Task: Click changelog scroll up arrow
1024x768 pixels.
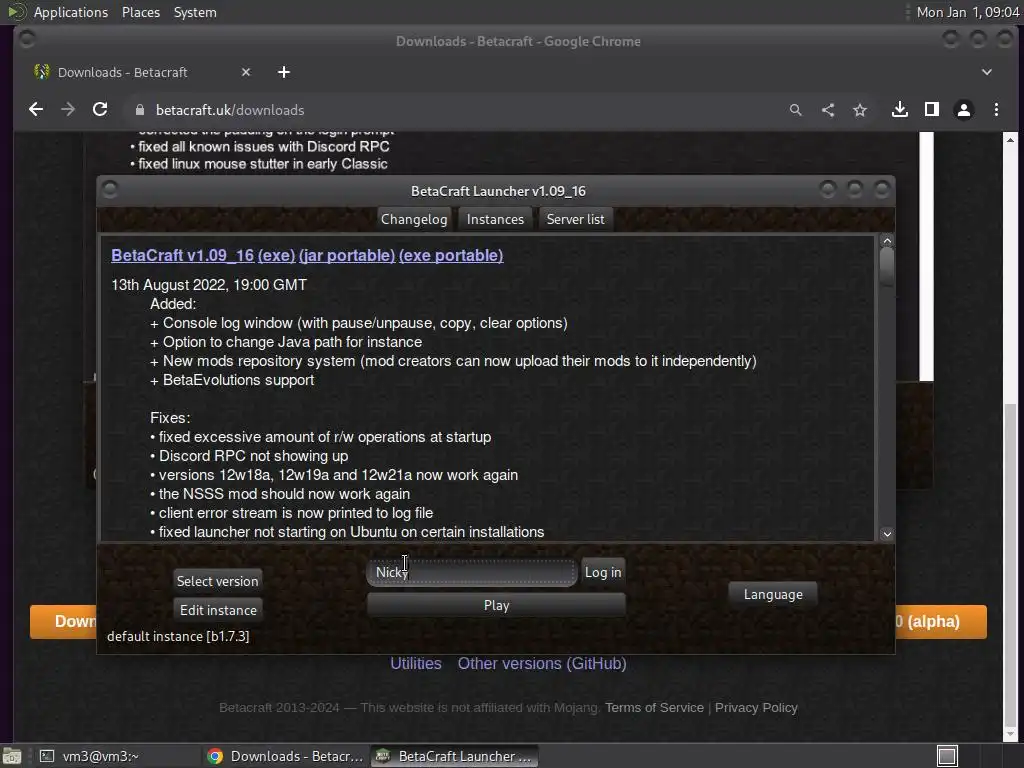Action: point(887,241)
